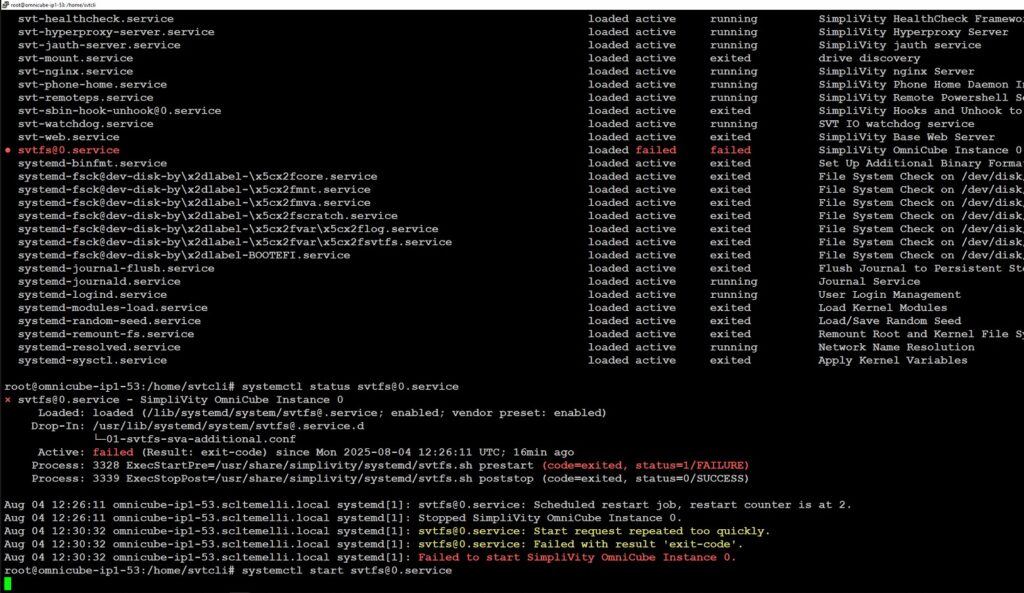The width and height of the screenshot is (1024, 593).
Task: Click the red dot beside svtfs@0.service
Action: pyautogui.click(x=8, y=151)
